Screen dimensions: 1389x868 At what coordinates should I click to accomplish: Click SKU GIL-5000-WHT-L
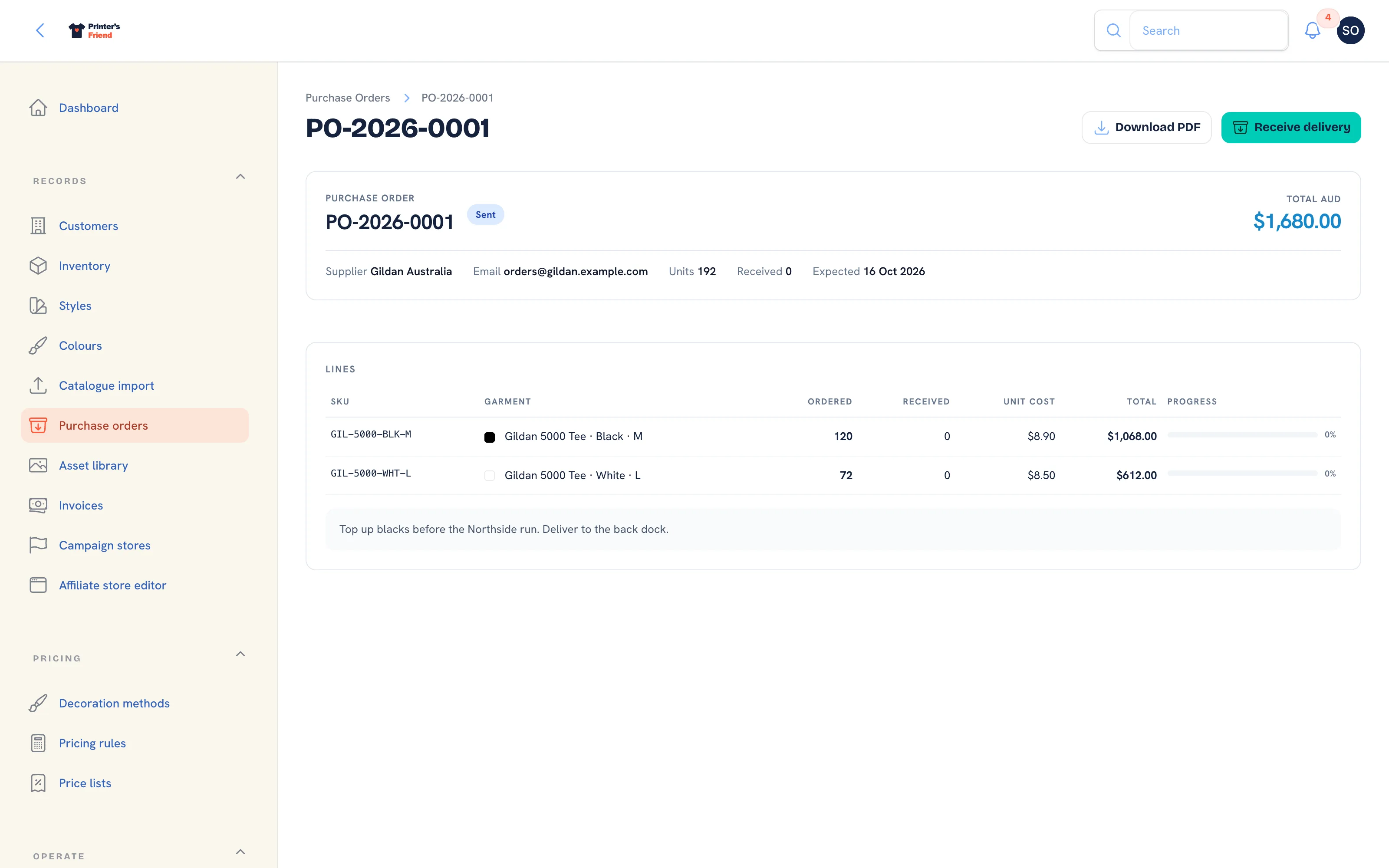coord(371,473)
